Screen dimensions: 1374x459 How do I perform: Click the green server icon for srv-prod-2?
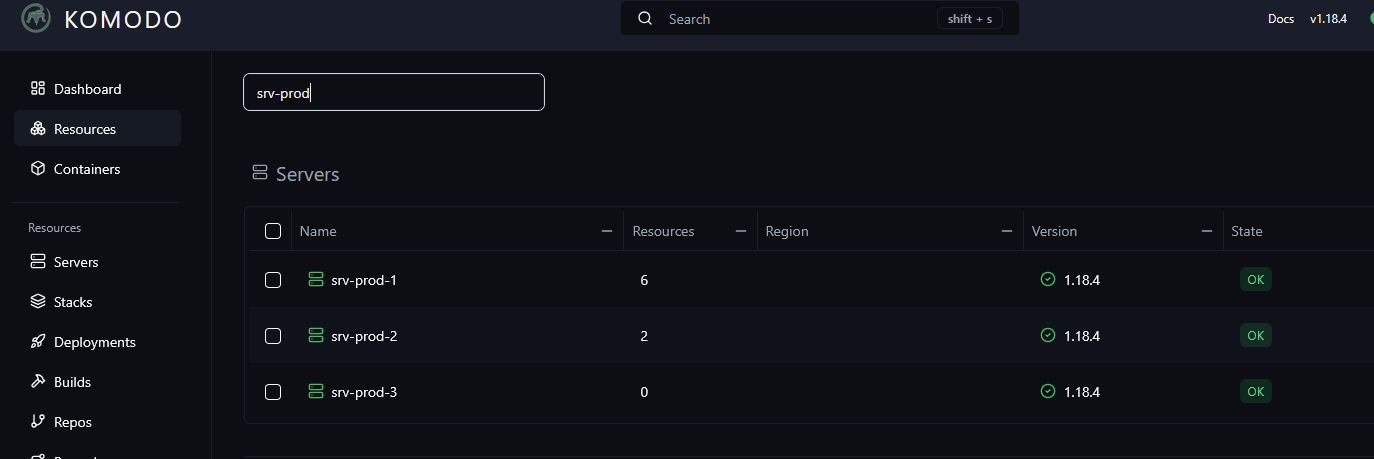316,335
